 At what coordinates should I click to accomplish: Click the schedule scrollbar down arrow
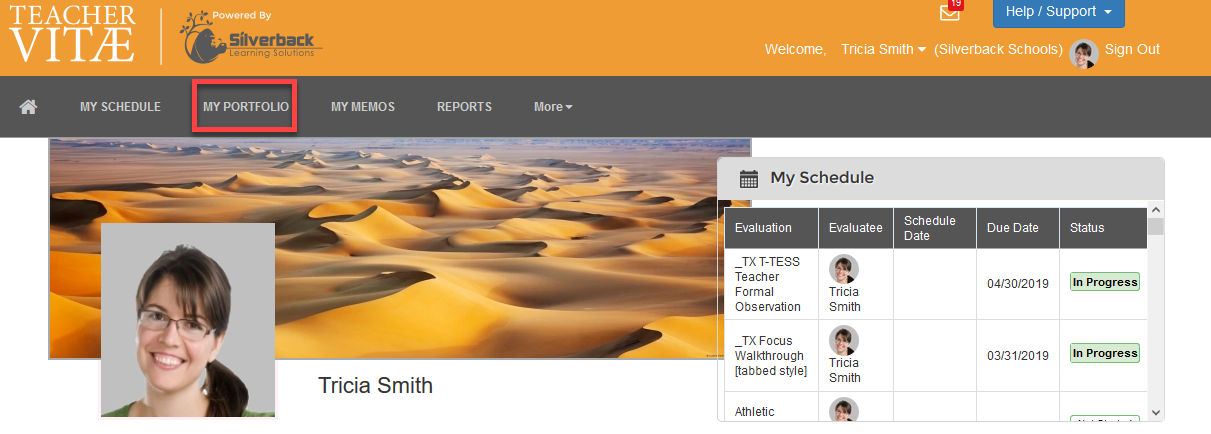tap(1156, 412)
